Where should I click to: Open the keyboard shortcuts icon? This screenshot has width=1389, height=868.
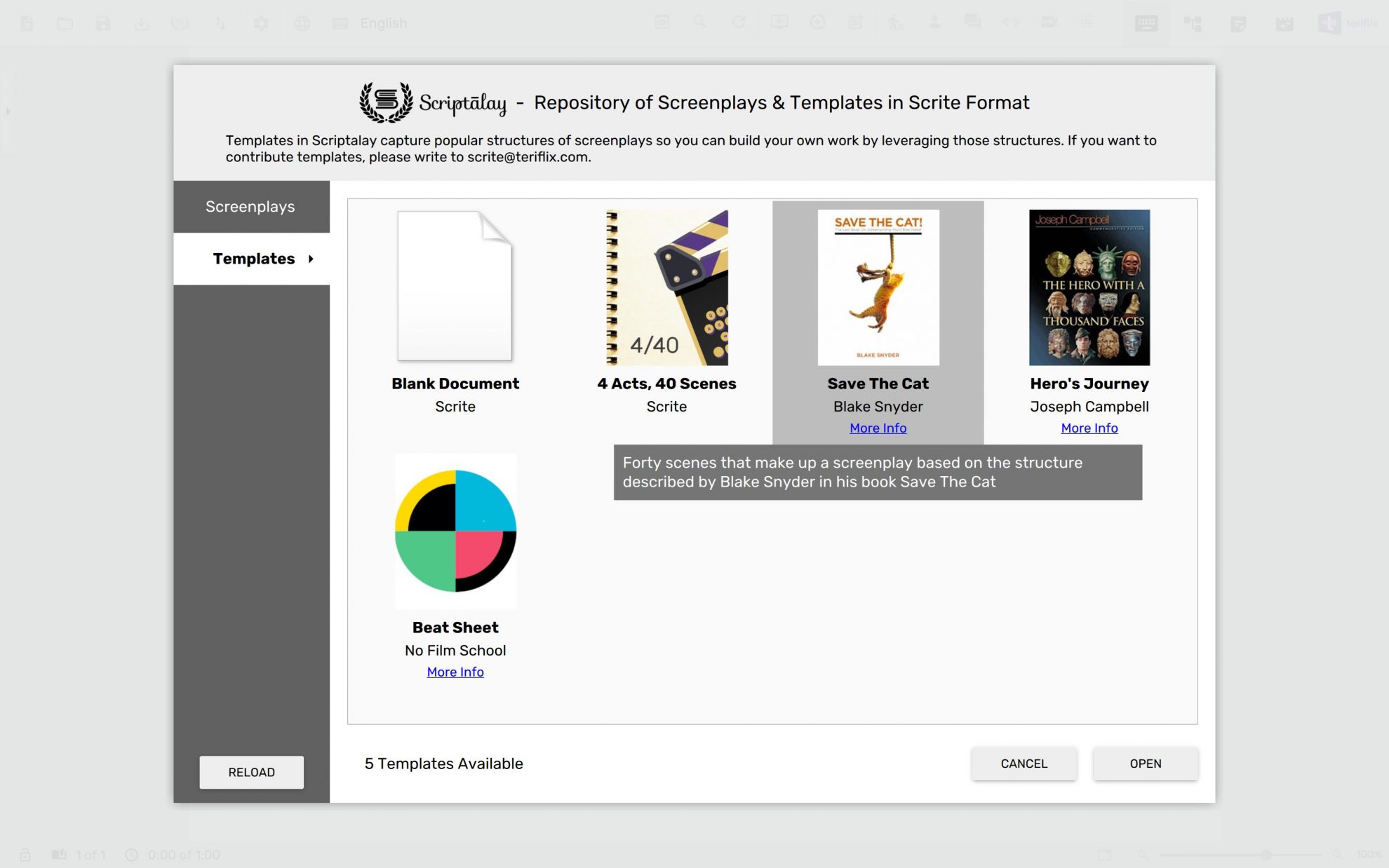click(x=1145, y=22)
